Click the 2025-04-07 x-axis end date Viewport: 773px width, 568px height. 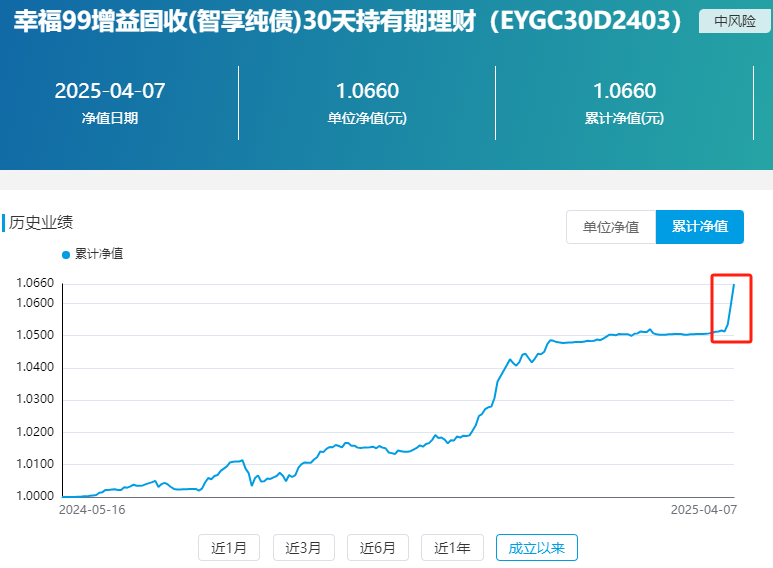(x=704, y=510)
